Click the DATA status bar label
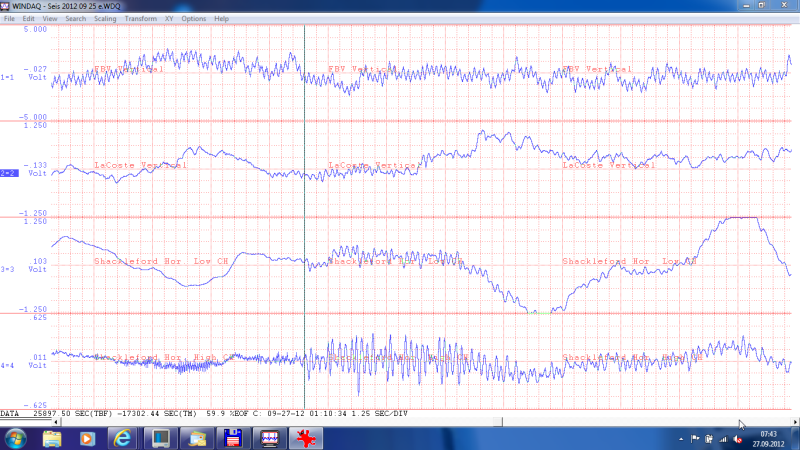This screenshot has height=450, width=800. [x=9, y=414]
